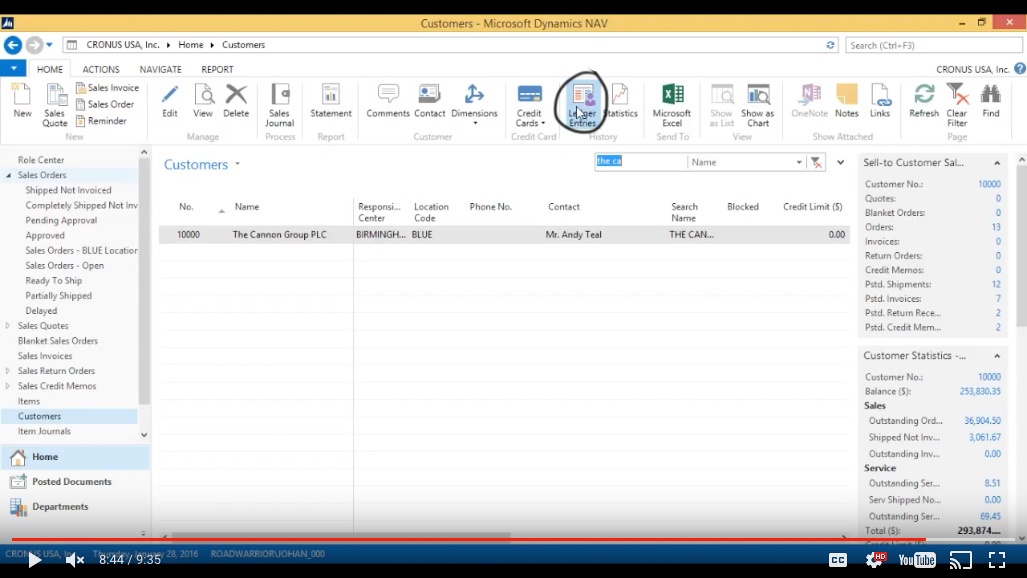This screenshot has width=1027, height=578.
Task: Seek on the red video progress bar
Action: pyautogui.click(x=514, y=539)
